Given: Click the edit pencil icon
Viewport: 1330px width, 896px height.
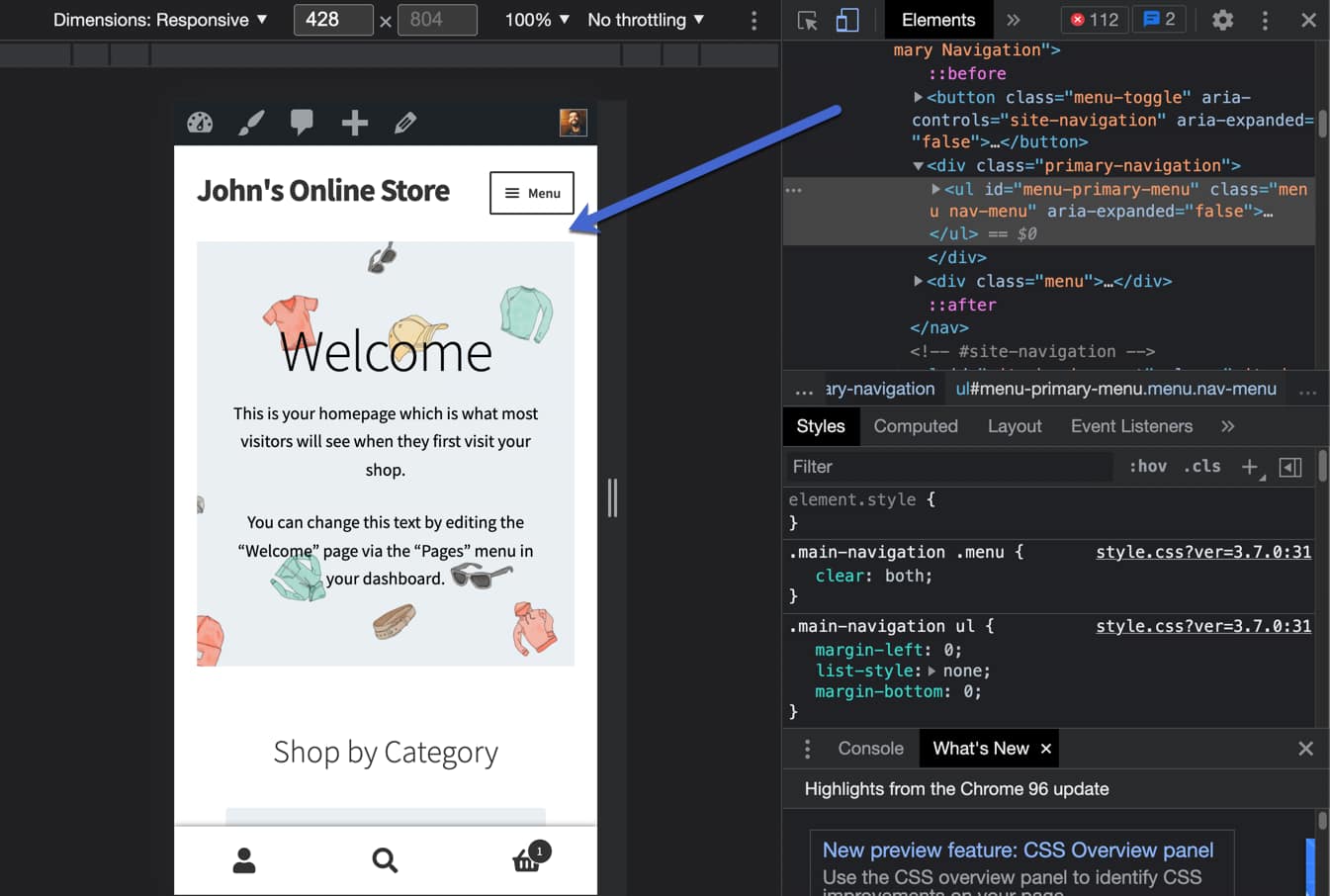Looking at the screenshot, I should click(x=405, y=123).
